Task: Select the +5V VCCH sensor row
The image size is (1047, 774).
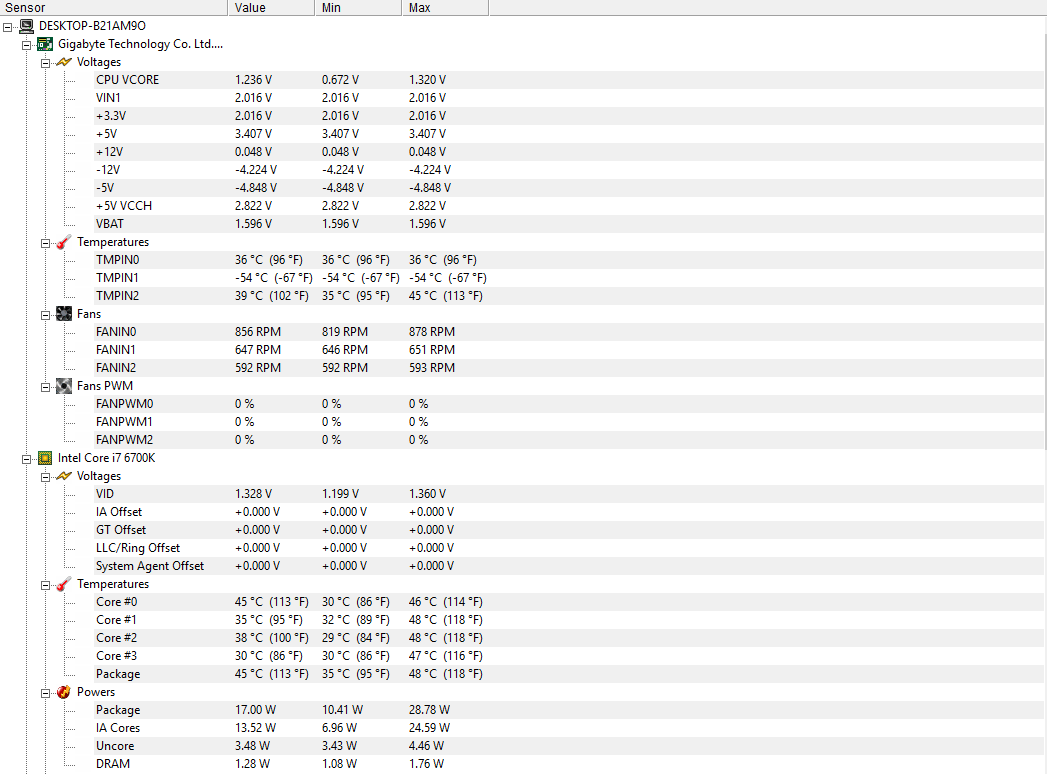Action: tap(569, 206)
